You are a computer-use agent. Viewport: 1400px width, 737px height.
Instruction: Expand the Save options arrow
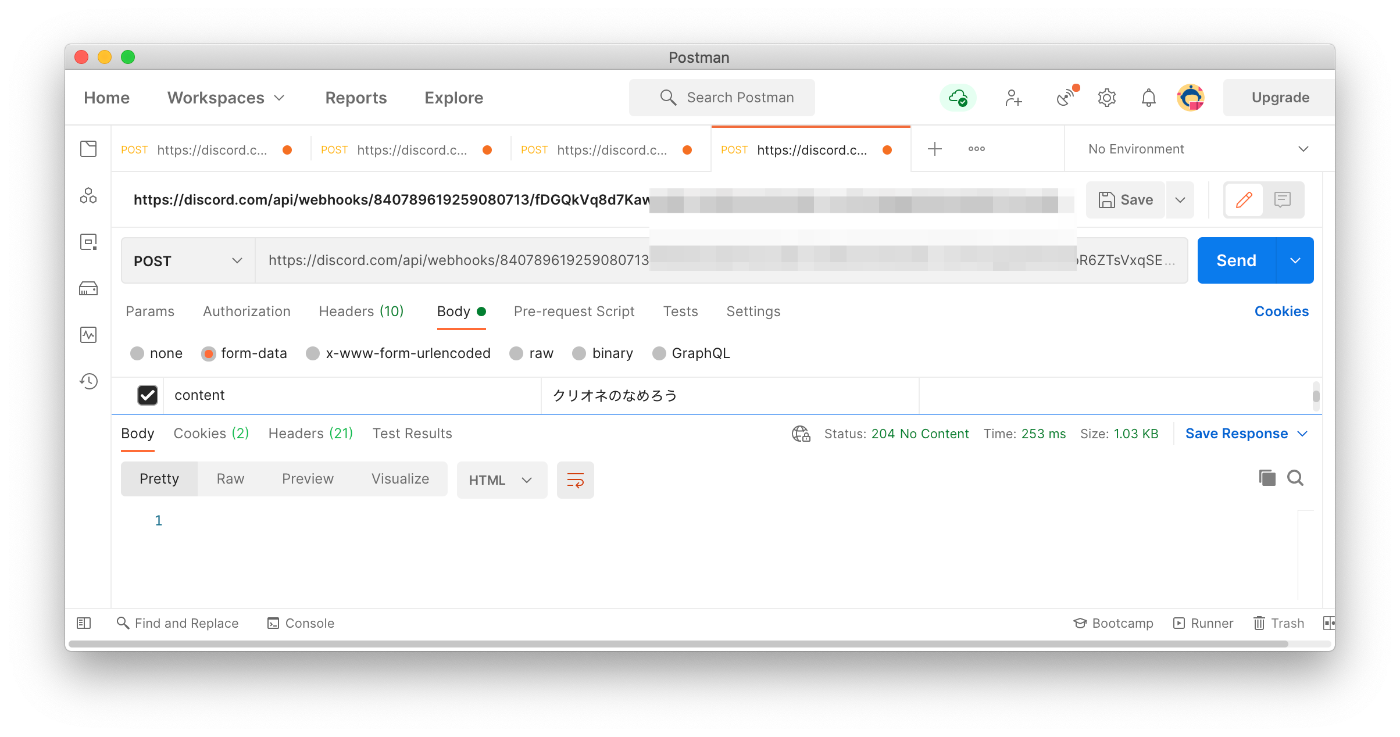pyautogui.click(x=1180, y=200)
